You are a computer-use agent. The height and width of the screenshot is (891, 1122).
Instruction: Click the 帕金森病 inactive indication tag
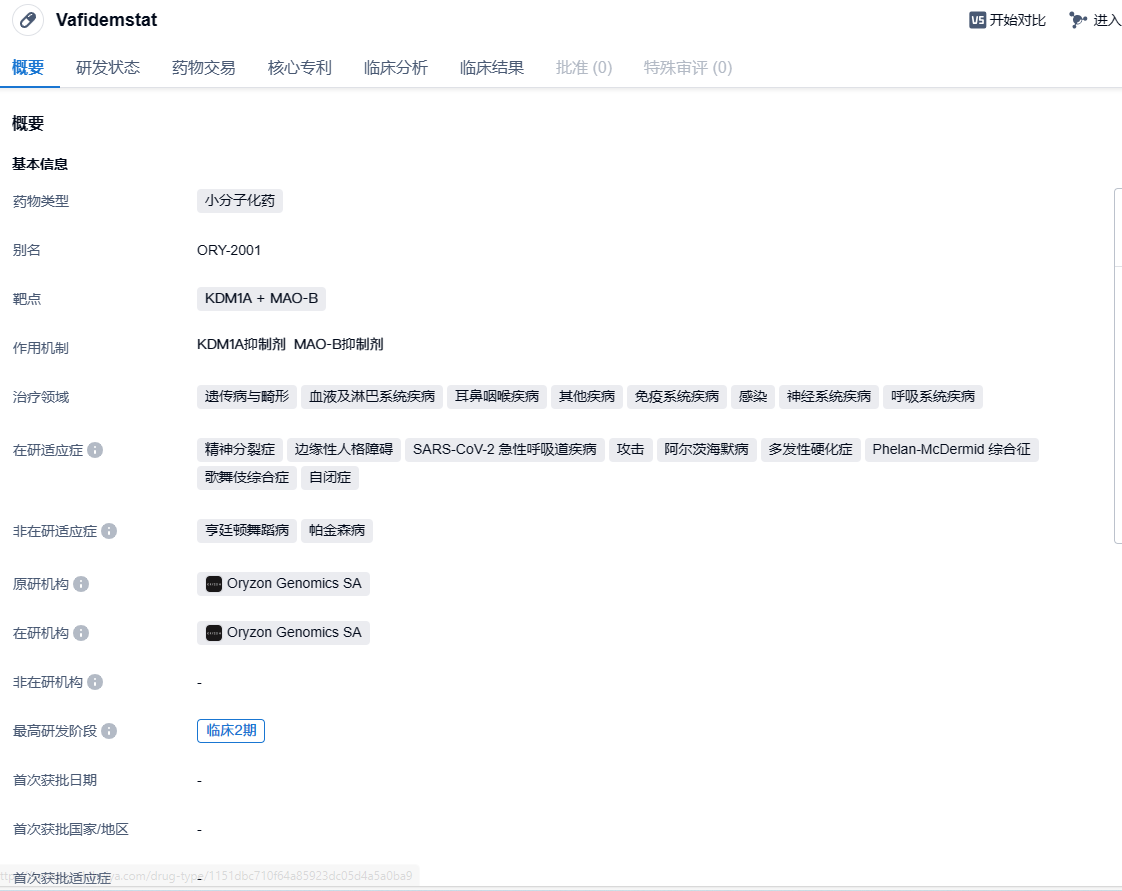point(337,531)
